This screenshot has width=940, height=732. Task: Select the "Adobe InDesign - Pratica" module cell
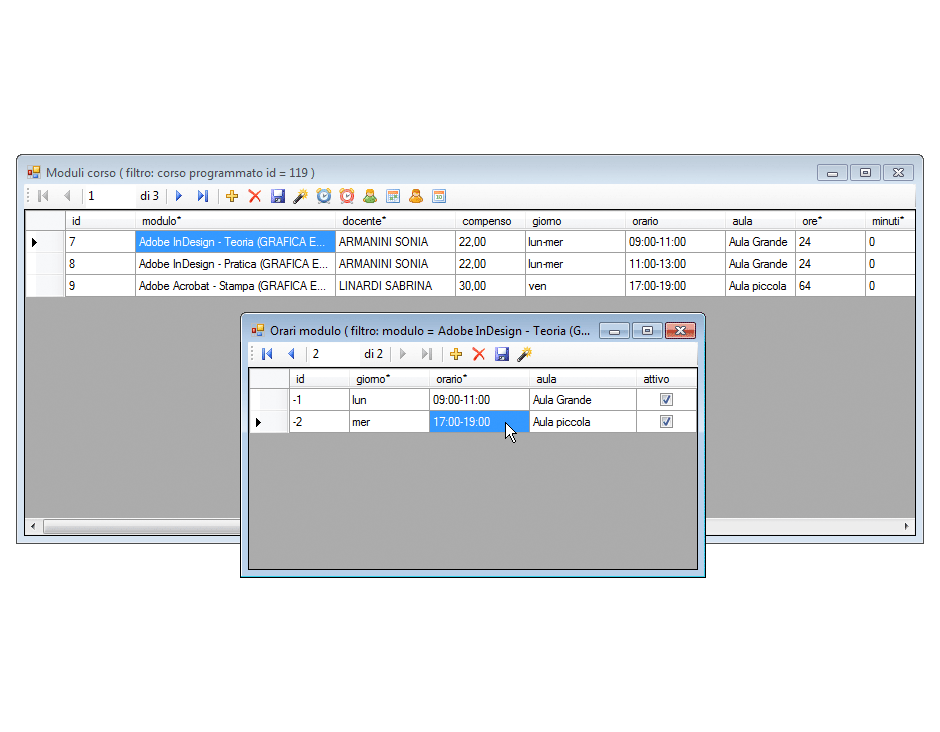coord(235,264)
